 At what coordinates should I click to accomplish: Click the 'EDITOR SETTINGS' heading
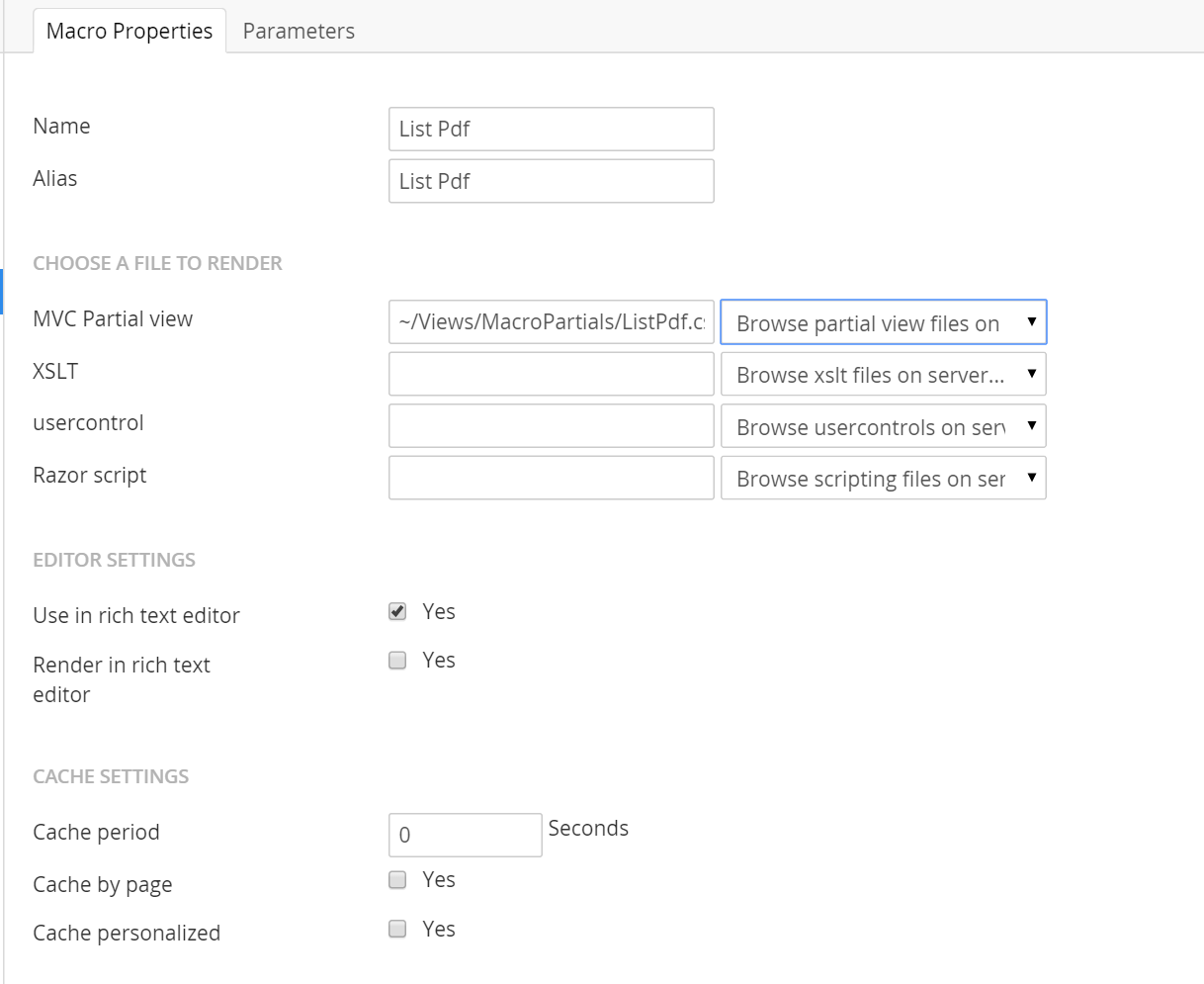click(x=115, y=560)
